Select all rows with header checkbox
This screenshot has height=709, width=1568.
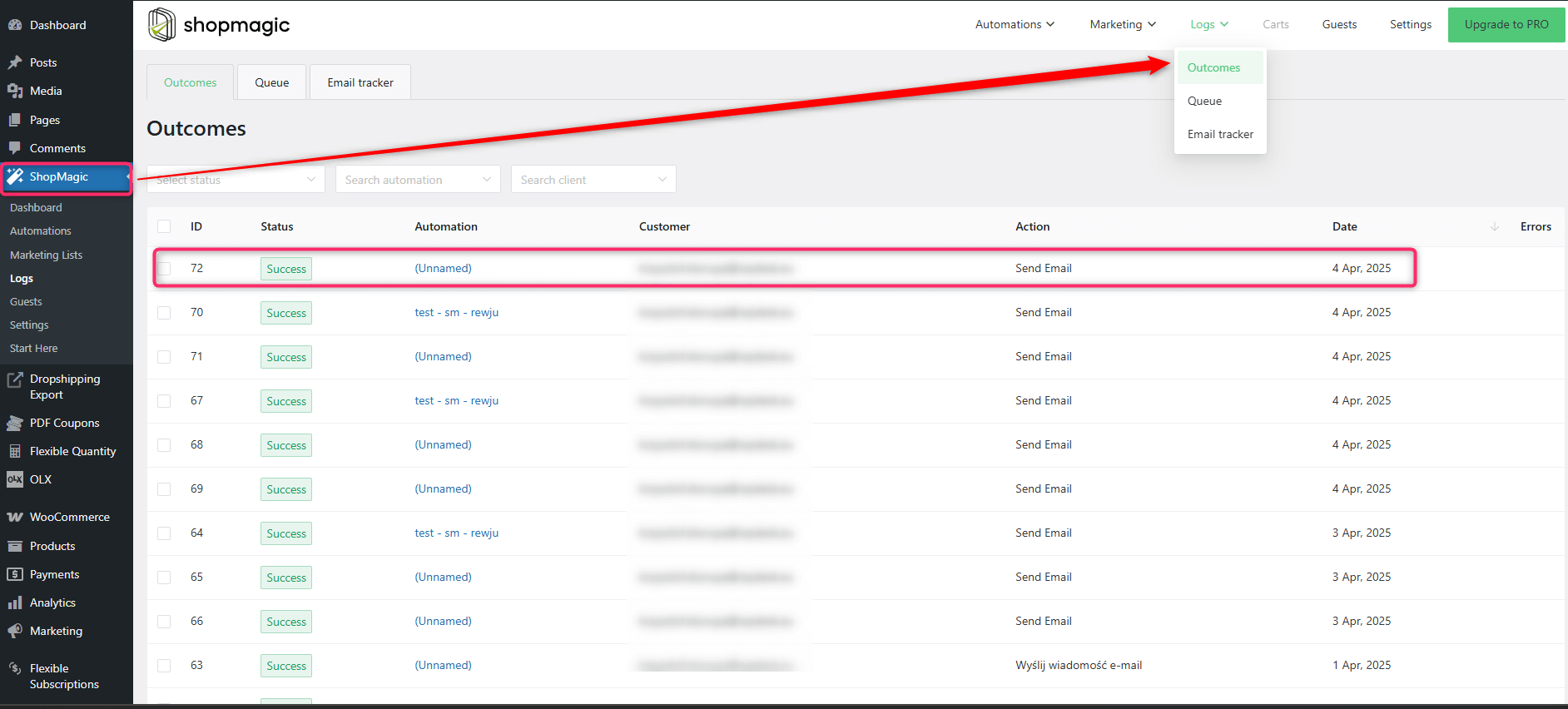point(164,226)
